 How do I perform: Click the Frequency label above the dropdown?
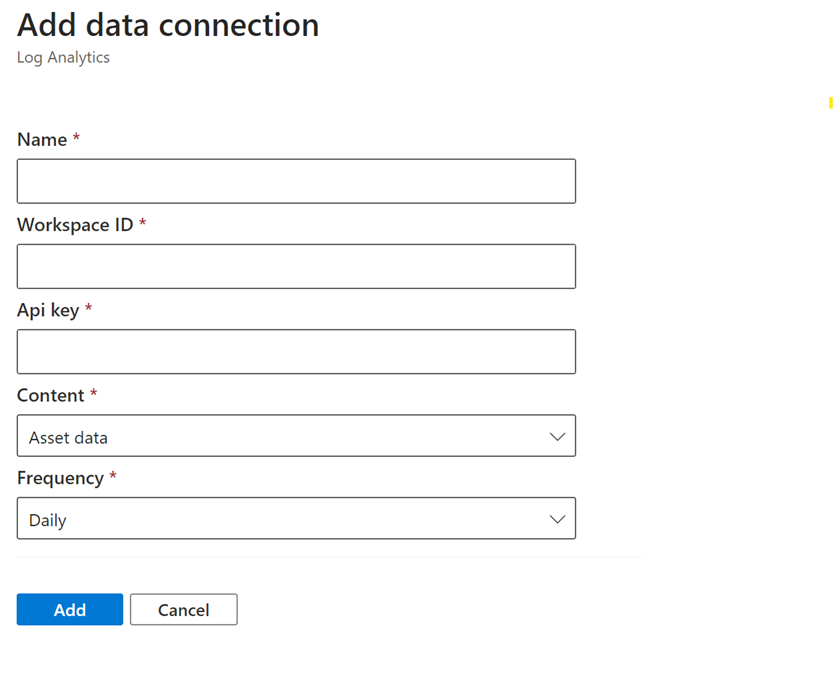point(60,478)
